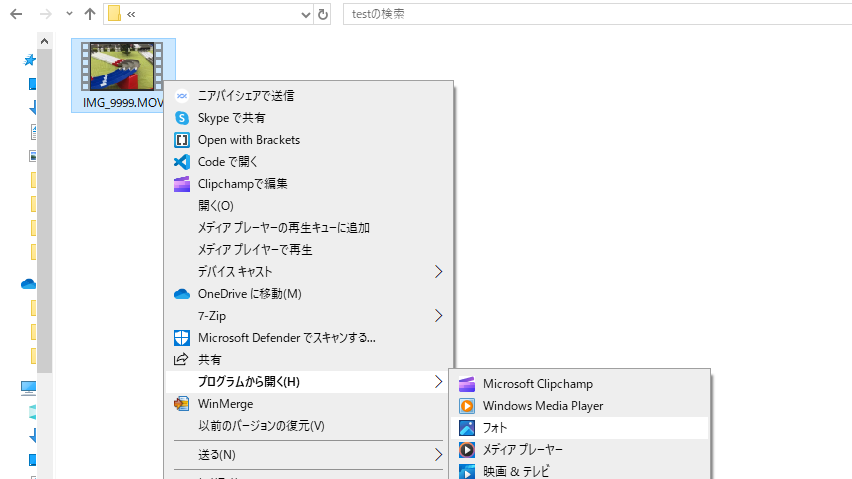Open with Microsoft Clipchamp
Viewport: 852px width, 479px height.
point(580,384)
